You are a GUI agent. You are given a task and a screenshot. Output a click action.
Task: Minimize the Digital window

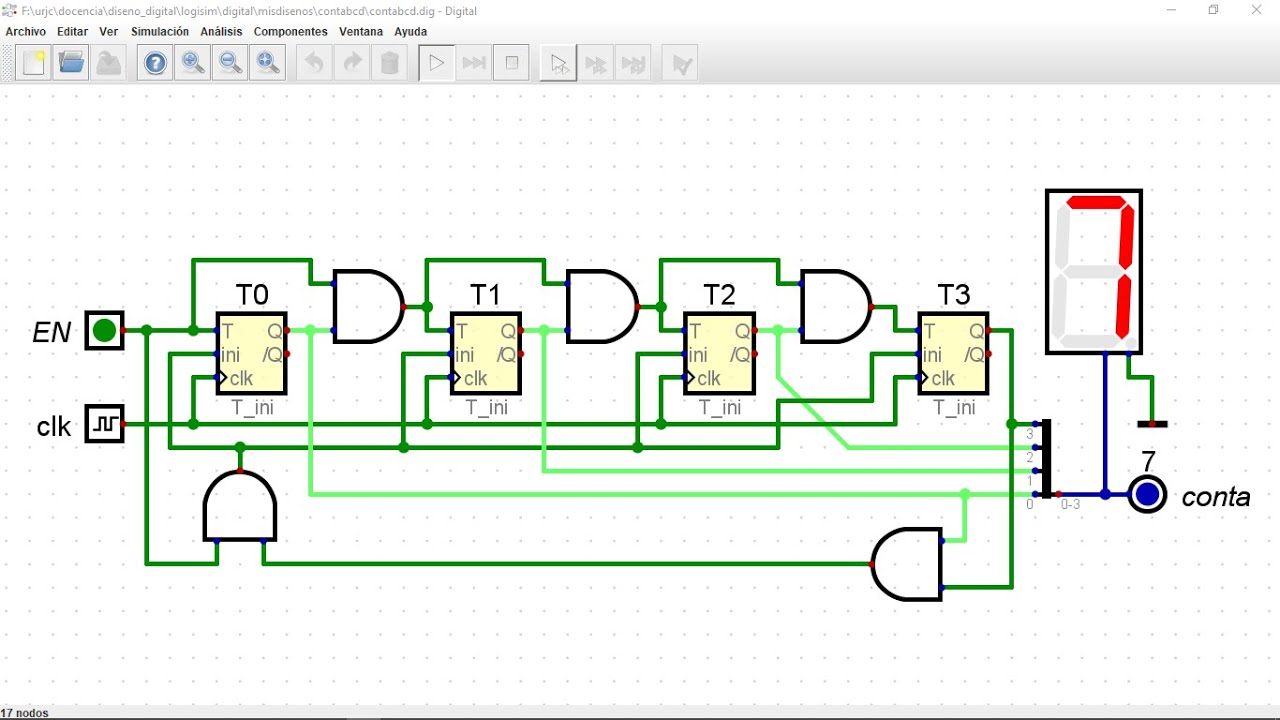click(1171, 10)
